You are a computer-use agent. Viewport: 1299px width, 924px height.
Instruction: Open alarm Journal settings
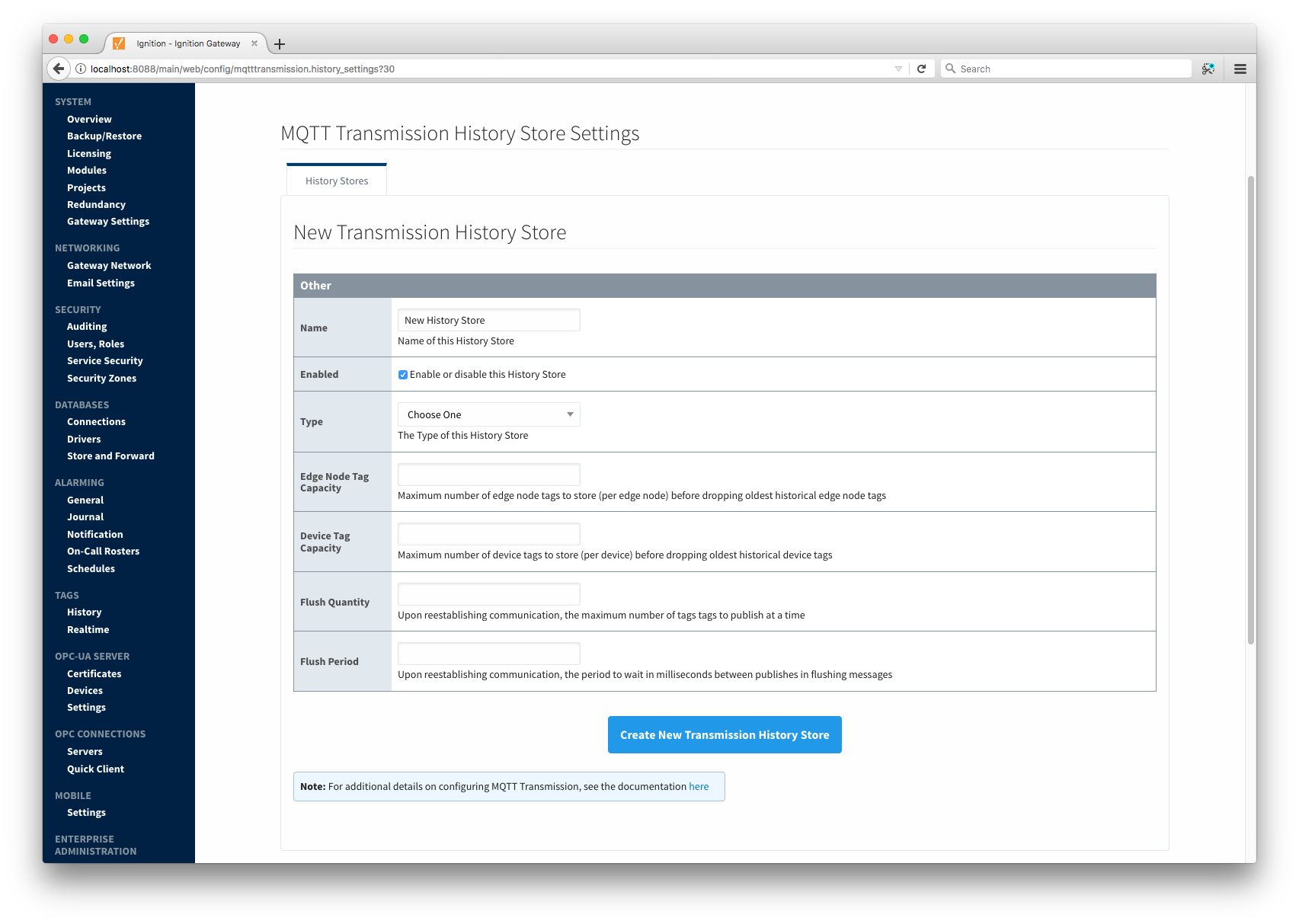pyautogui.click(x=85, y=517)
